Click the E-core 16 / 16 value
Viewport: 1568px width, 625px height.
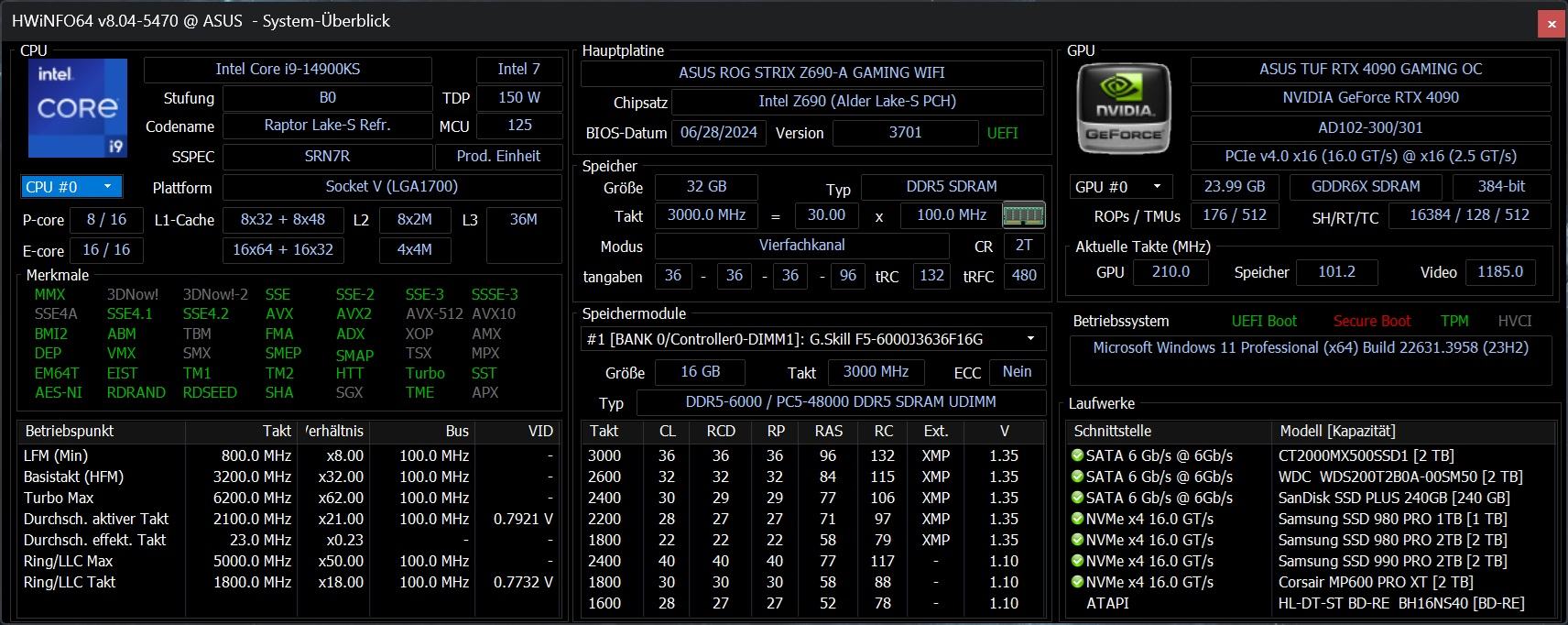point(106,250)
